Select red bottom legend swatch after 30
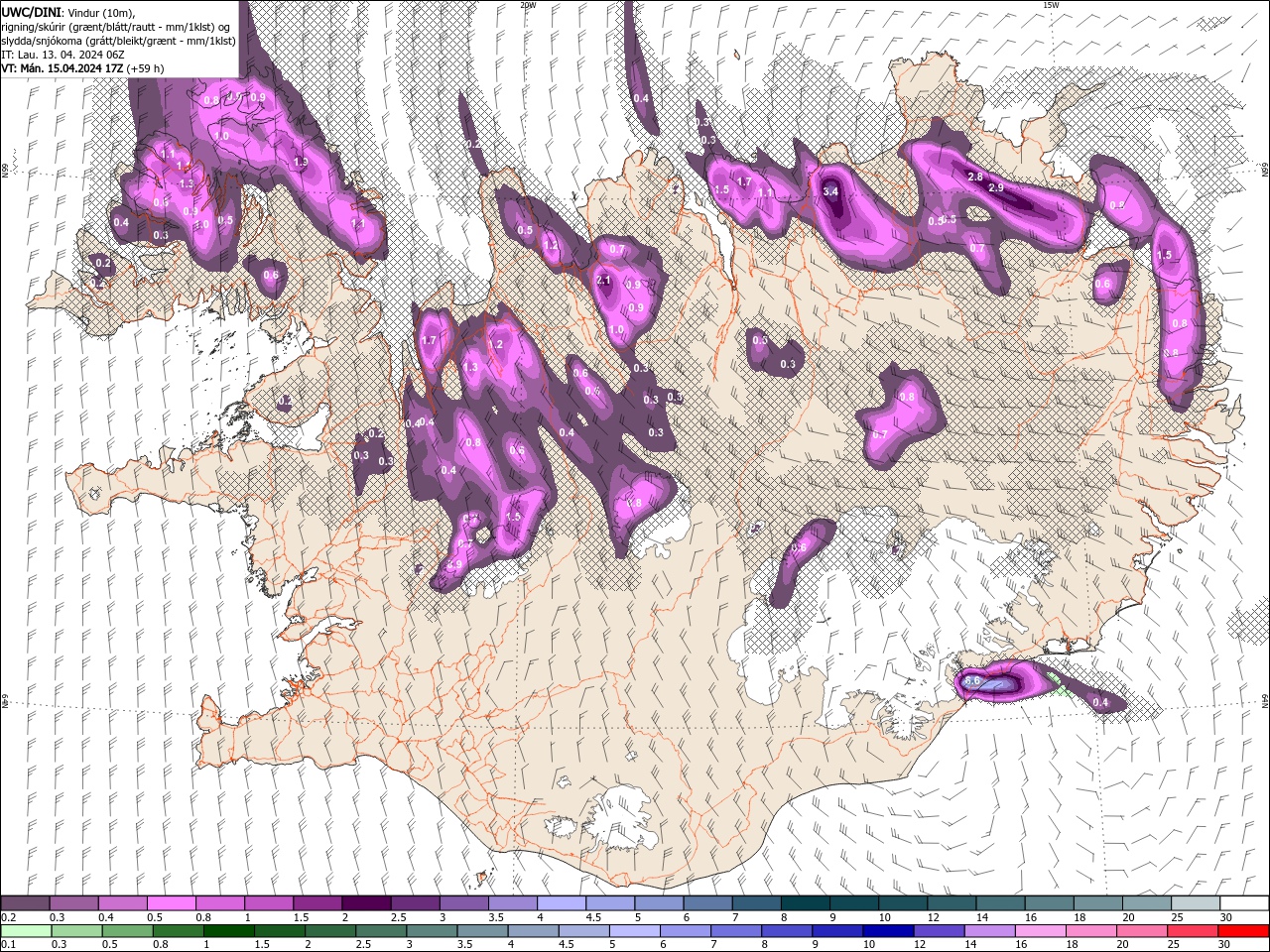Image resolution: width=1270 pixels, height=952 pixels. click(x=1244, y=931)
